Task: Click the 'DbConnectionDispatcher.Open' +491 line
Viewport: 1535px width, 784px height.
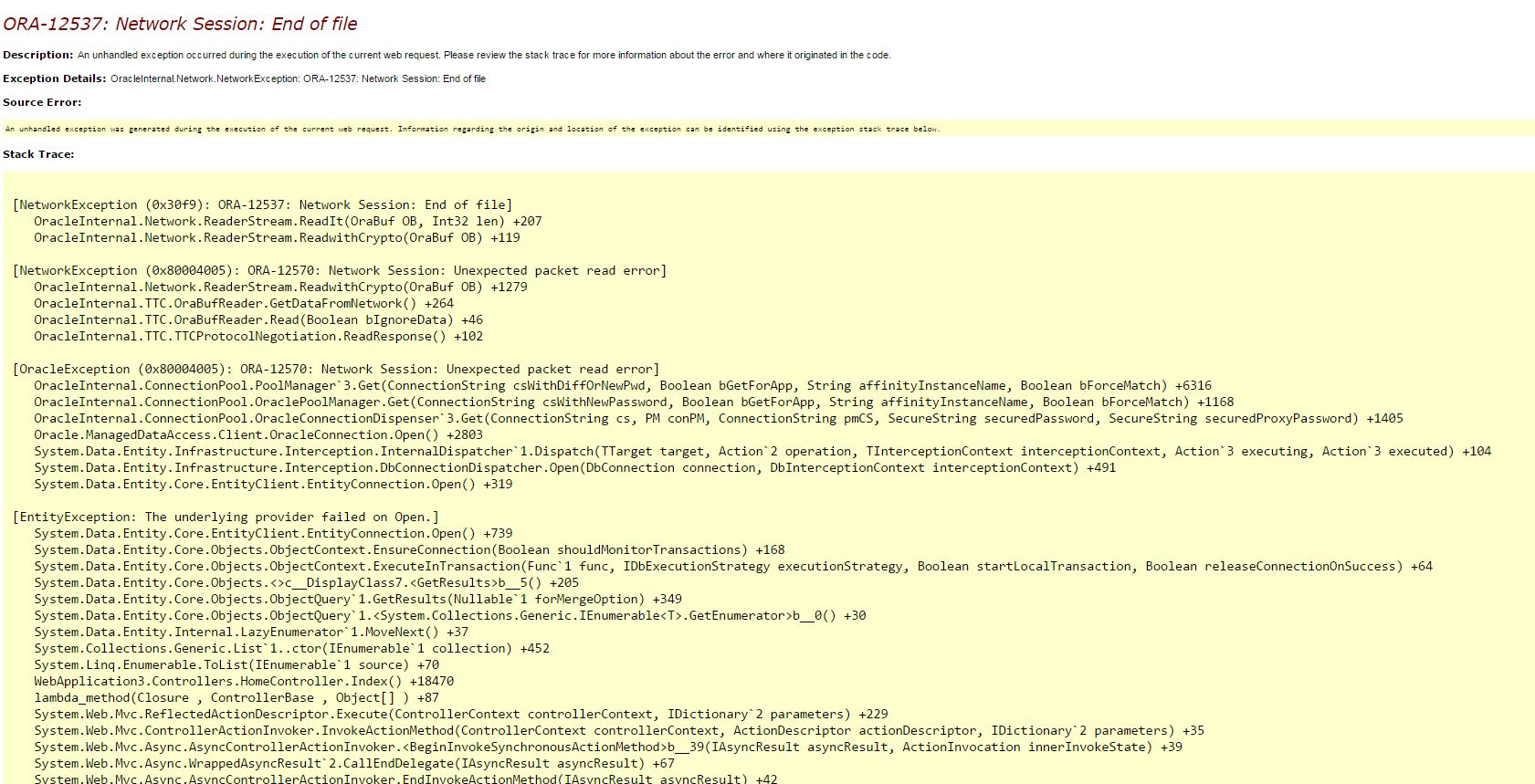Action: pyautogui.click(x=574, y=468)
